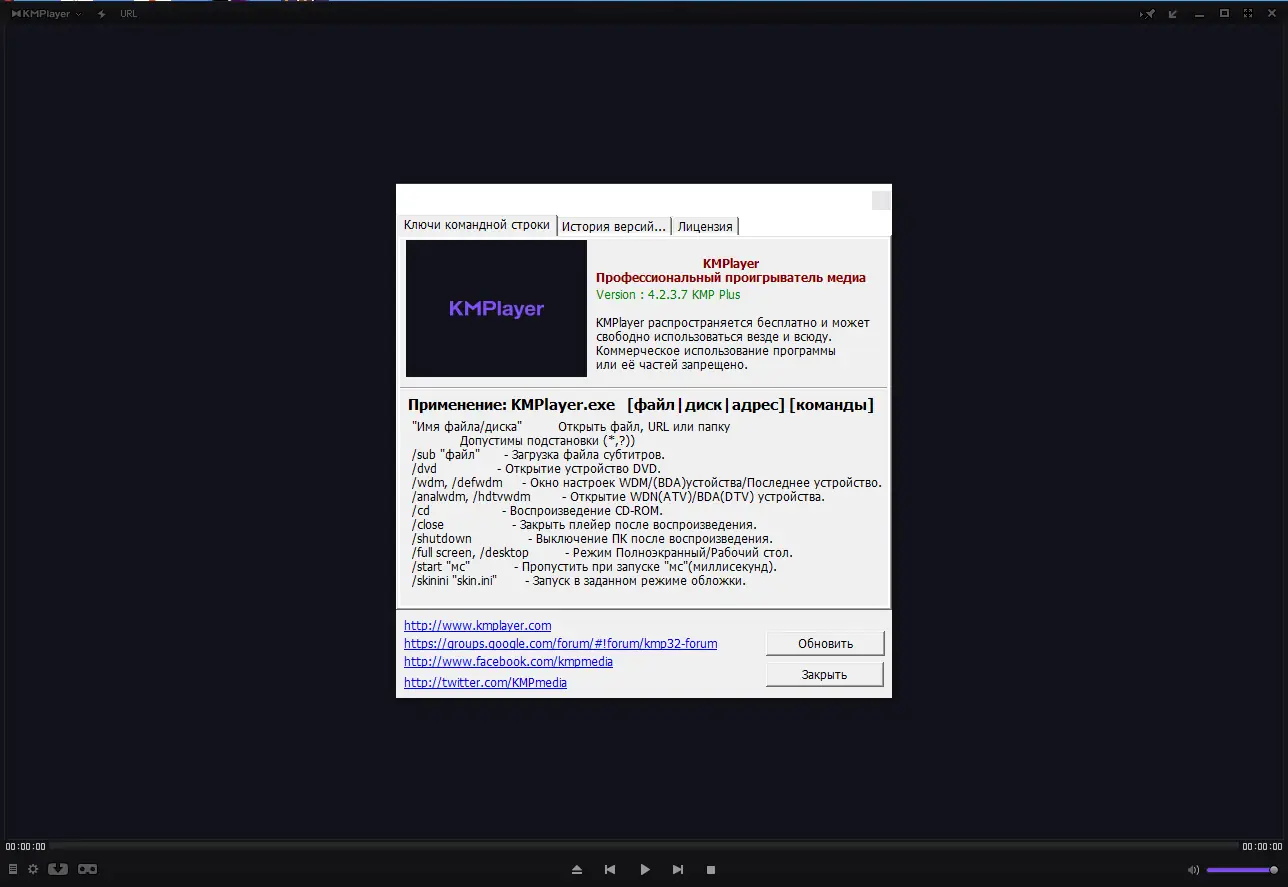Mute audio with the speaker icon
Screen dimensions: 1288x887
coord(1193,870)
